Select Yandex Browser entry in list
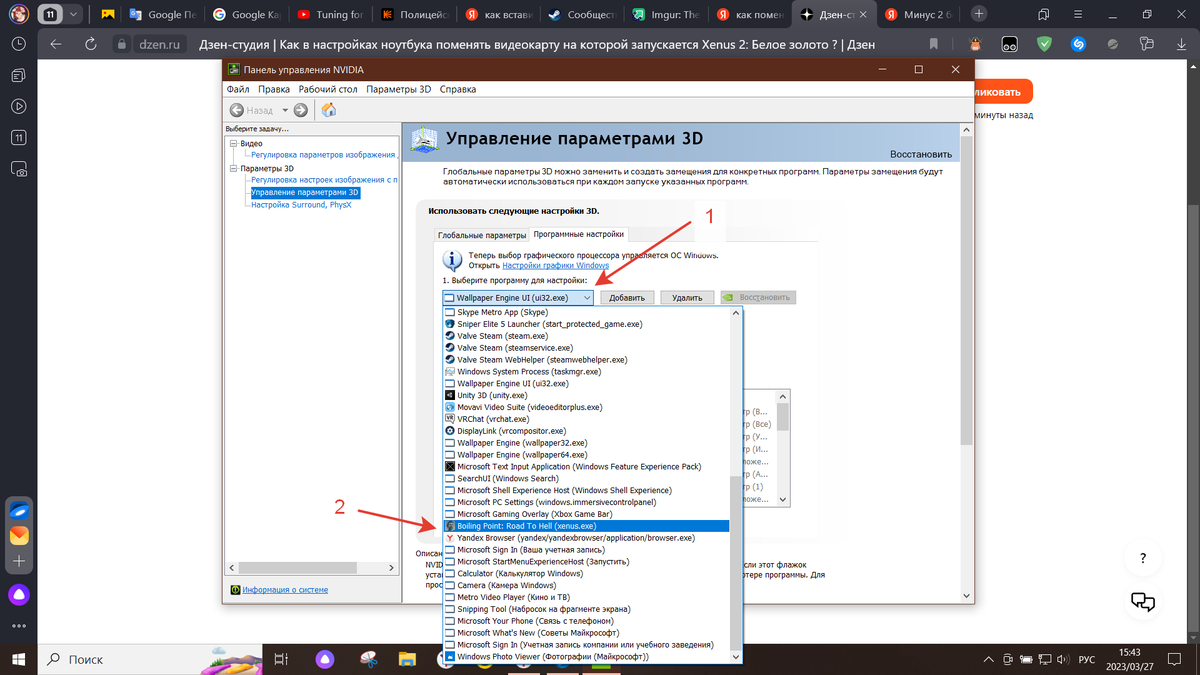Viewport: 1200px width, 675px height. click(586, 538)
